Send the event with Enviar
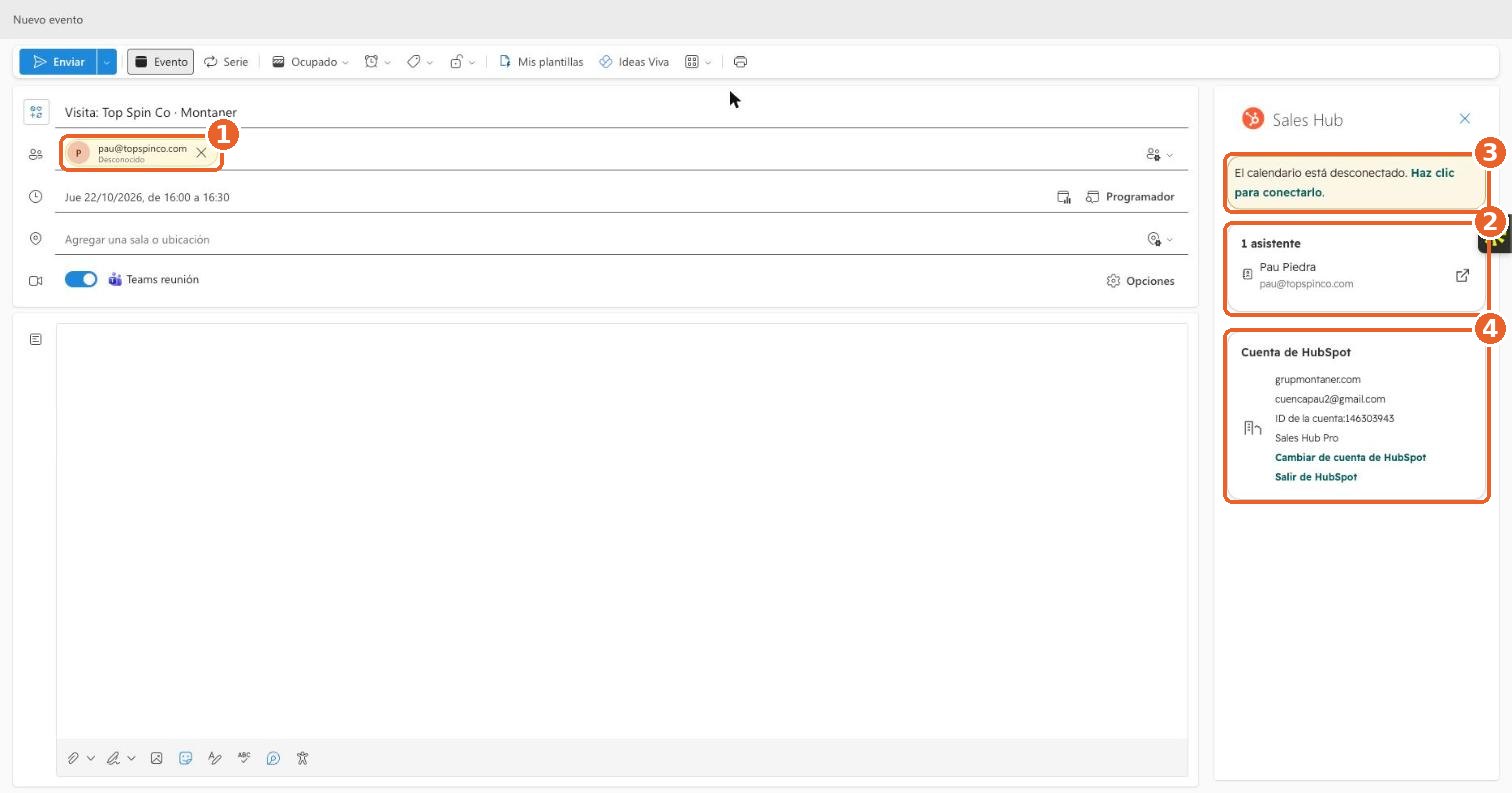 point(58,62)
